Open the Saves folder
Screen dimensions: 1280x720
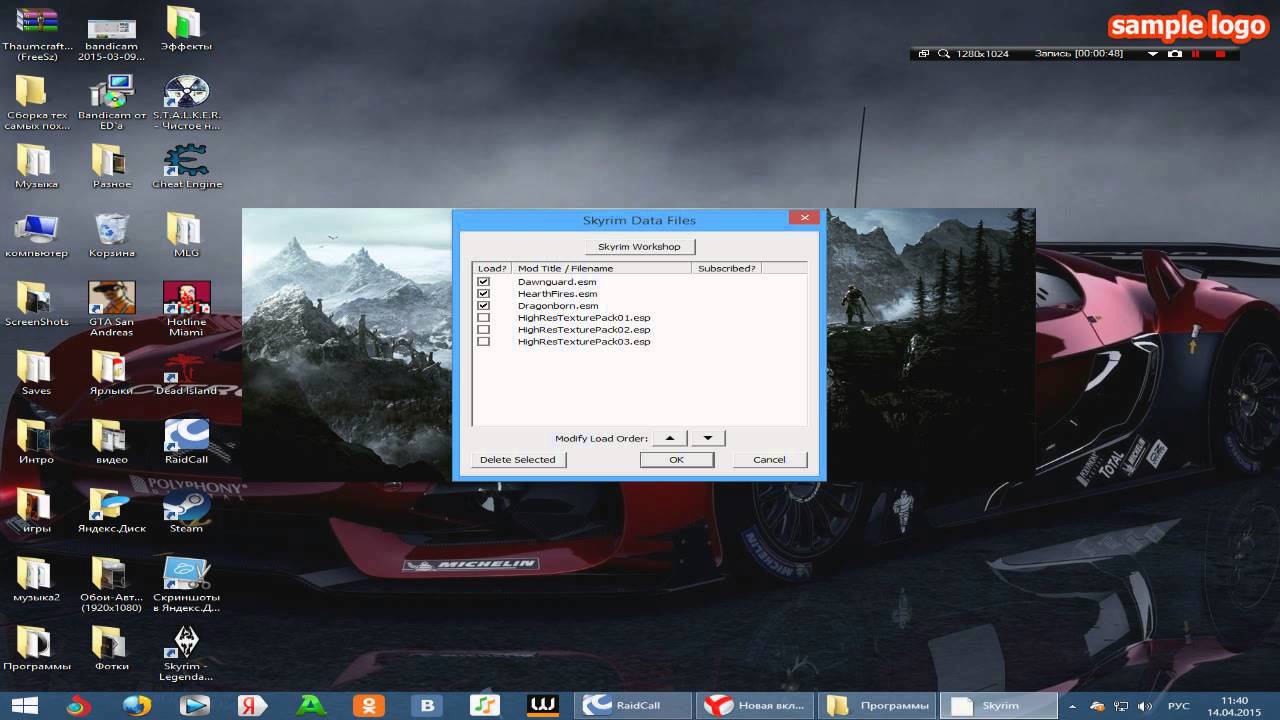(36, 373)
